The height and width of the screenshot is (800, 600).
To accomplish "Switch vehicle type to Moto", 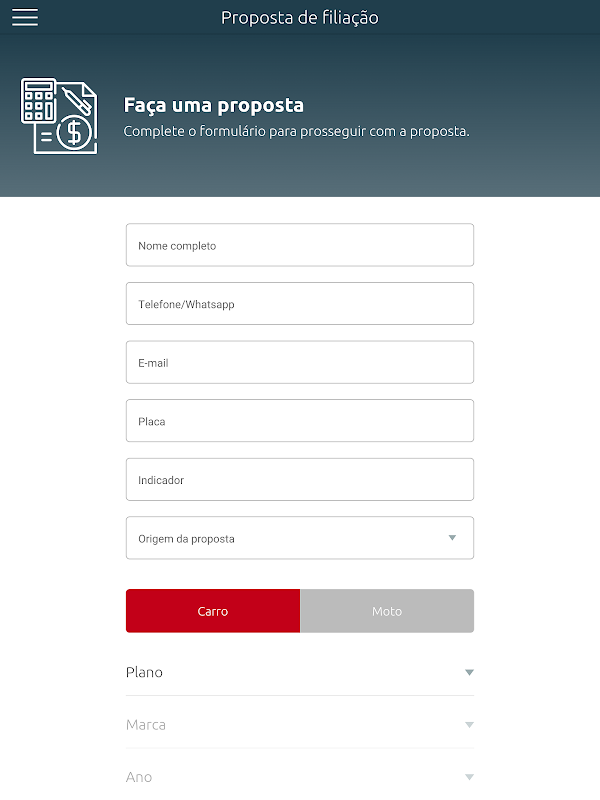I will [x=387, y=611].
